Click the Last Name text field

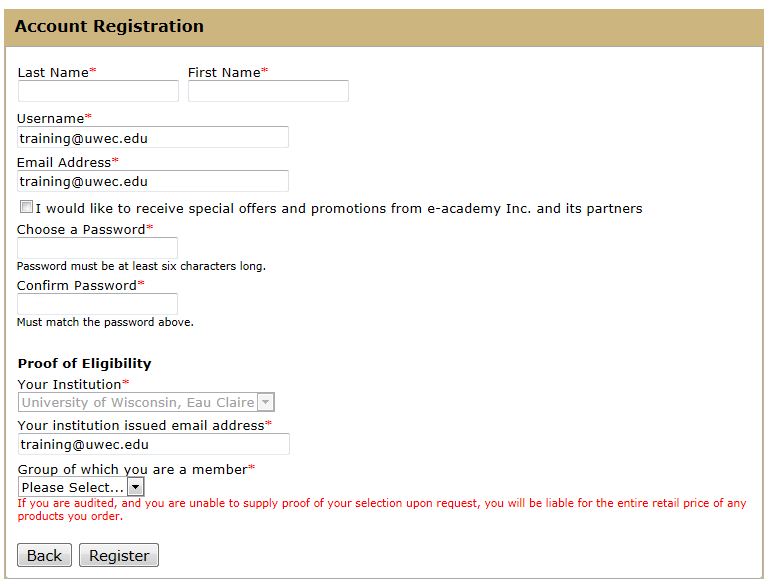point(98,91)
